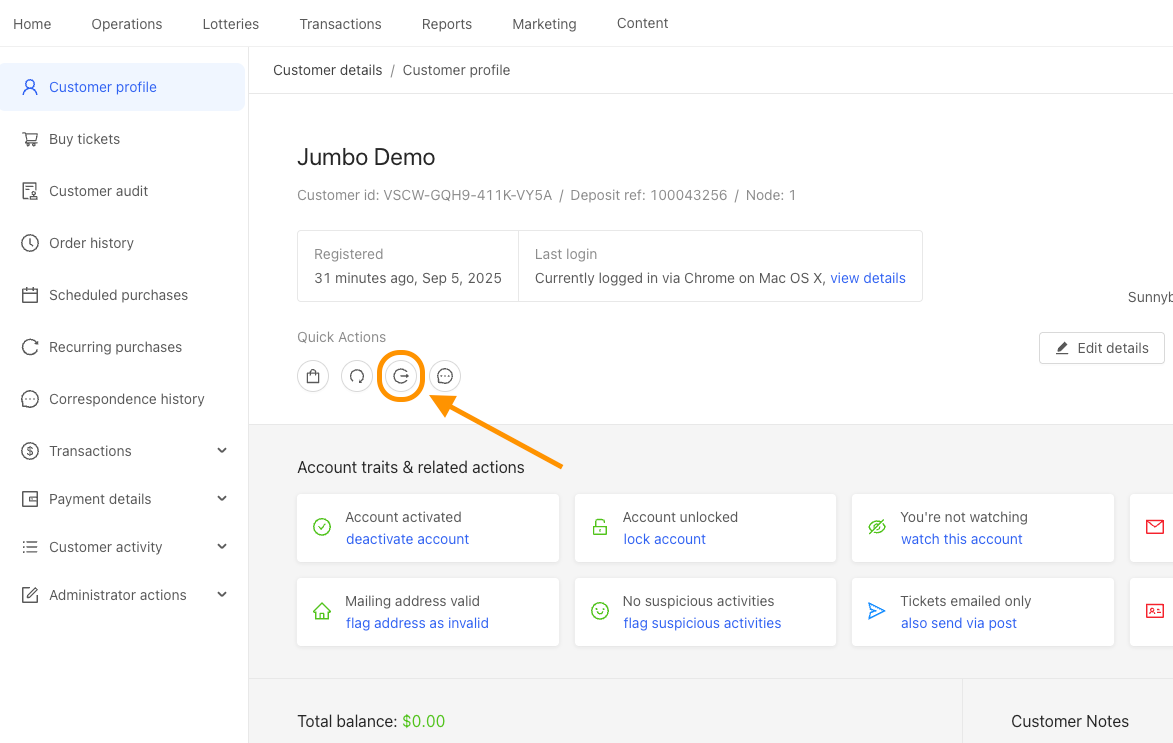Open Buy tickets from the sidebar
The width and height of the screenshot is (1173, 743).
point(84,139)
